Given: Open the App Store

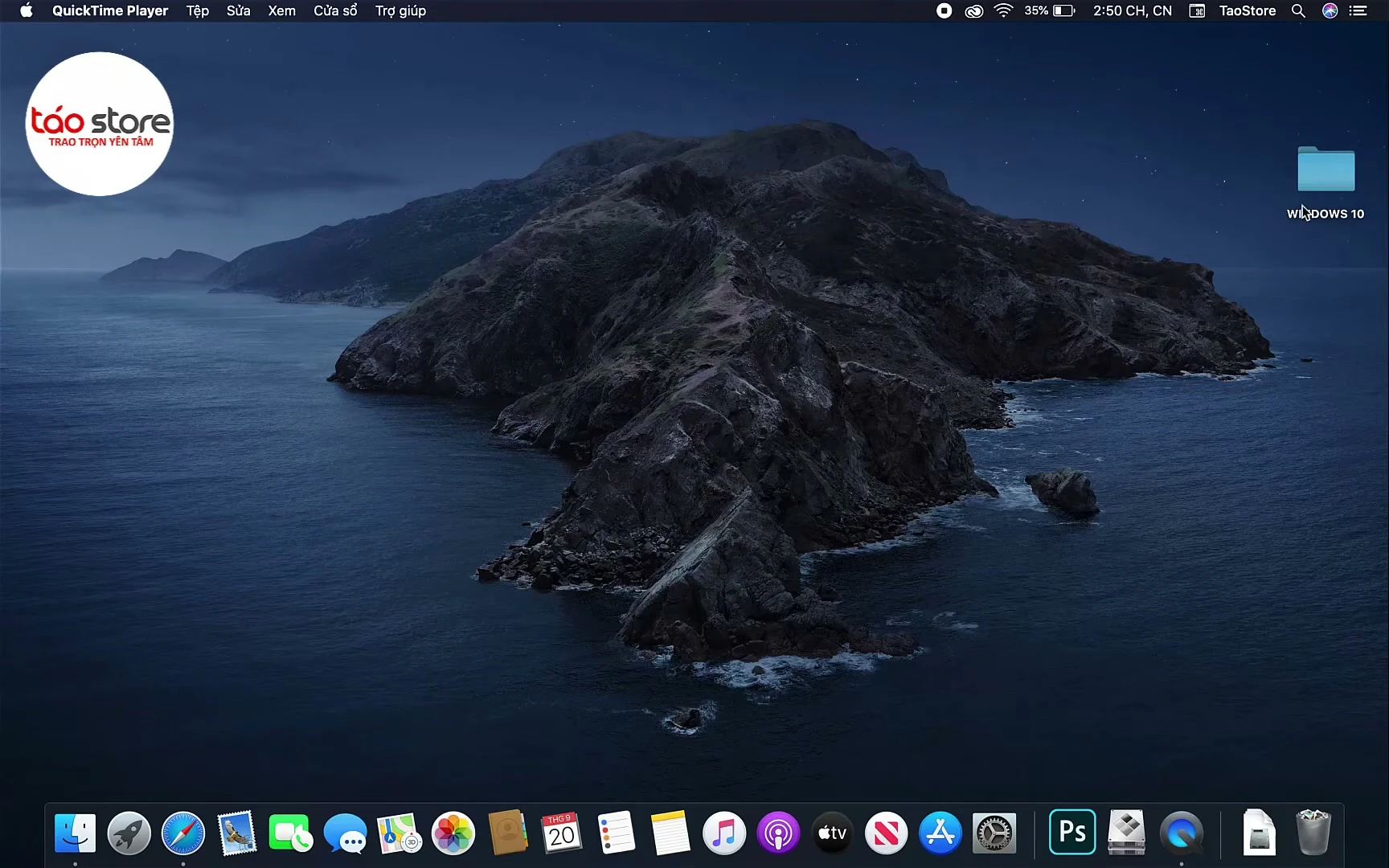Looking at the screenshot, I should [940, 833].
